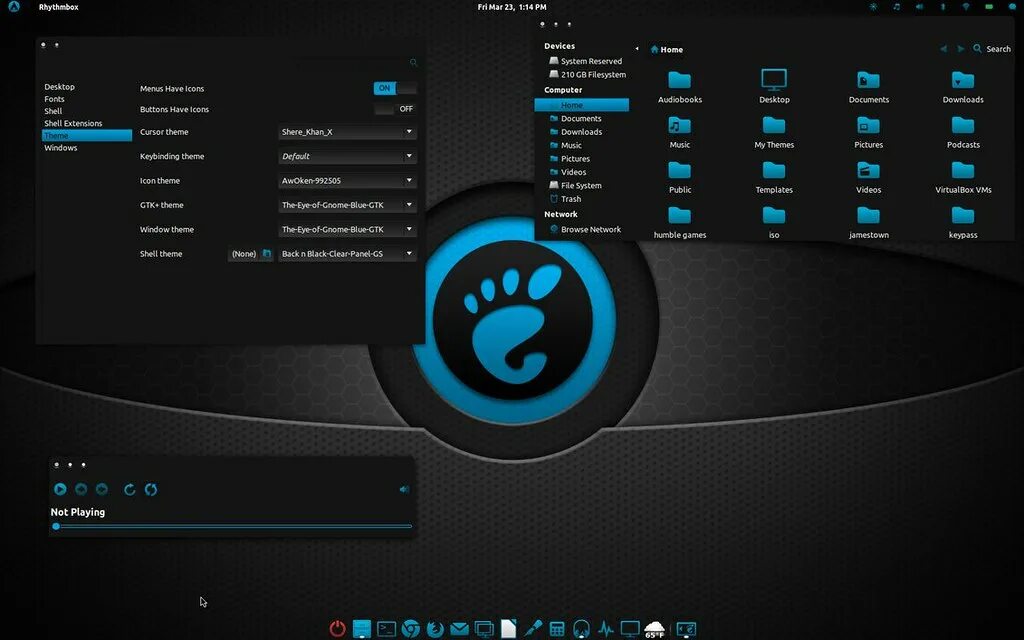Collapse file manager sidebar arrow
This screenshot has width=1024, height=640.
click(x=637, y=48)
